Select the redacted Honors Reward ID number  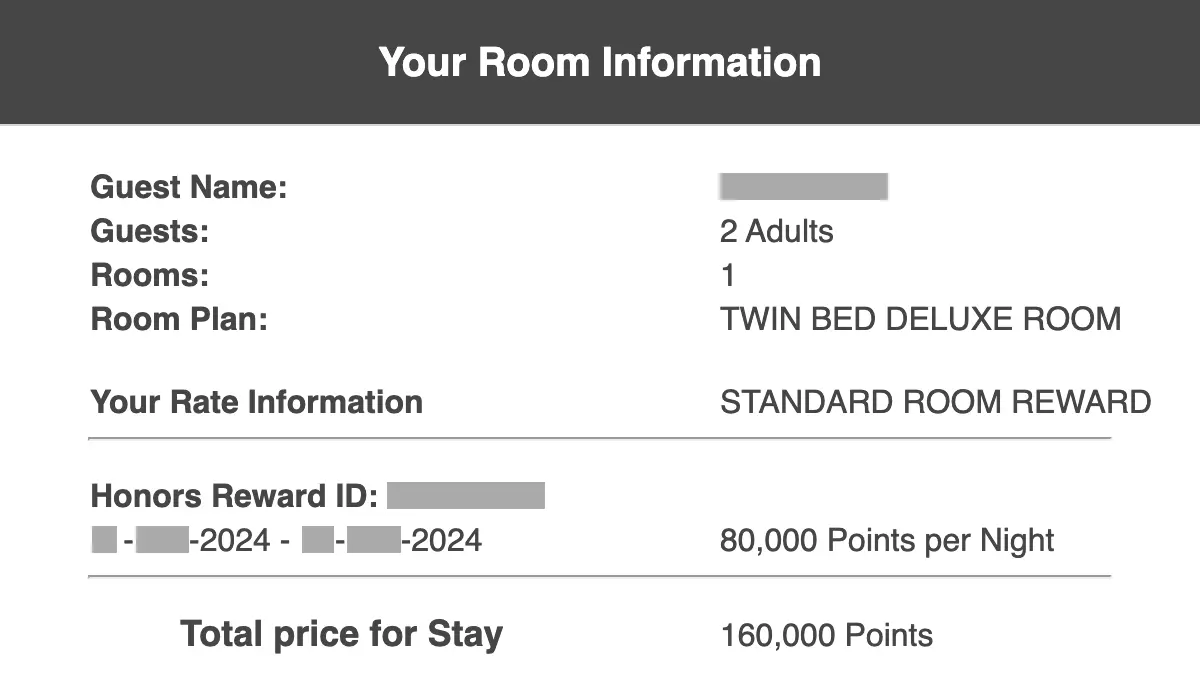tap(466, 496)
